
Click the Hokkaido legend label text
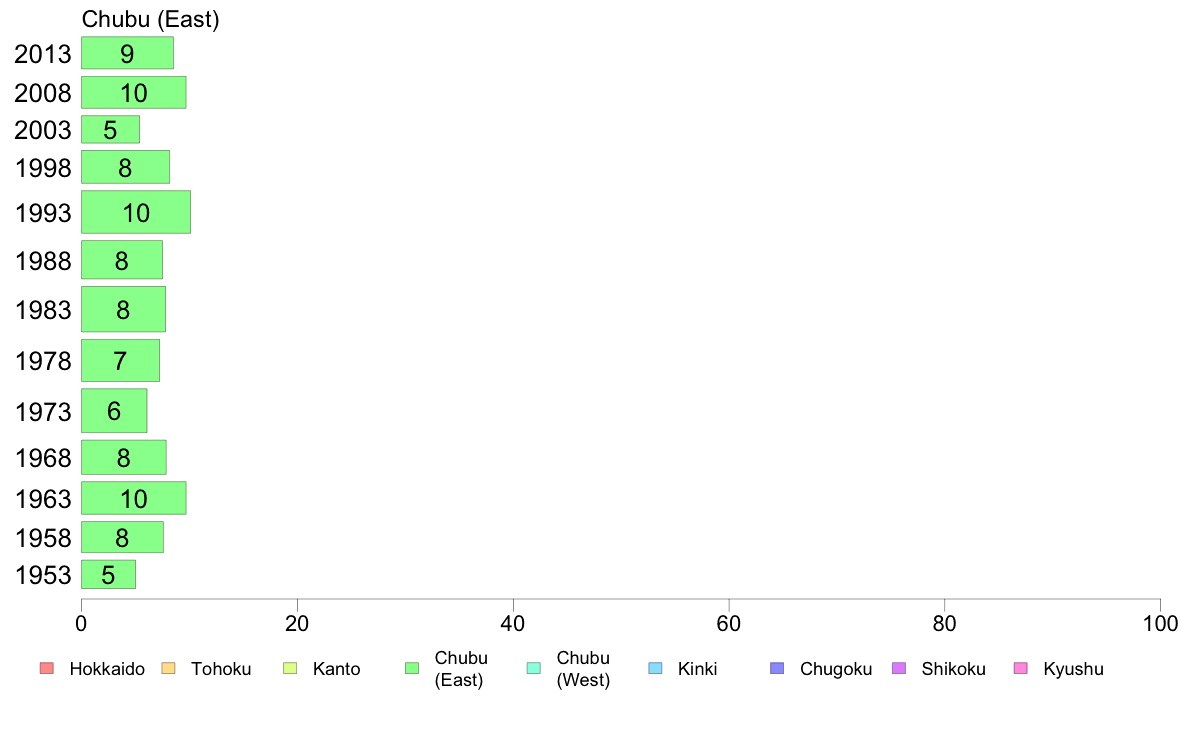pyautogui.click(x=107, y=669)
